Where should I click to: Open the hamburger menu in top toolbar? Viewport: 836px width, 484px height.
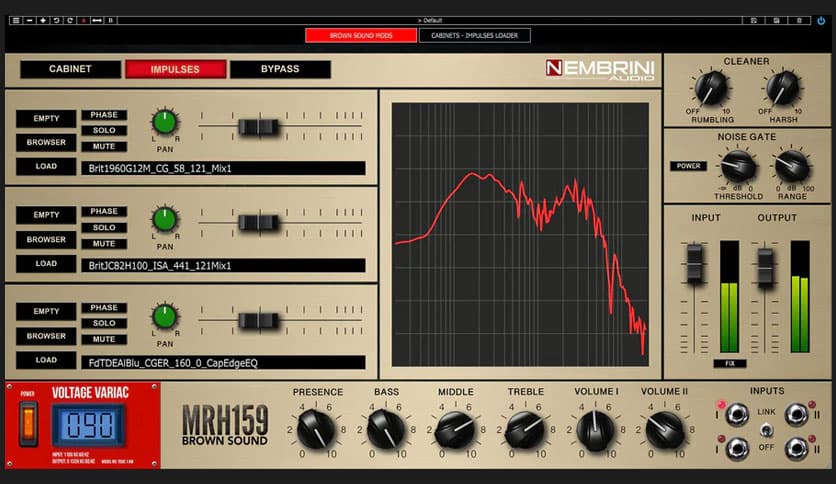pyautogui.click(x=16, y=20)
